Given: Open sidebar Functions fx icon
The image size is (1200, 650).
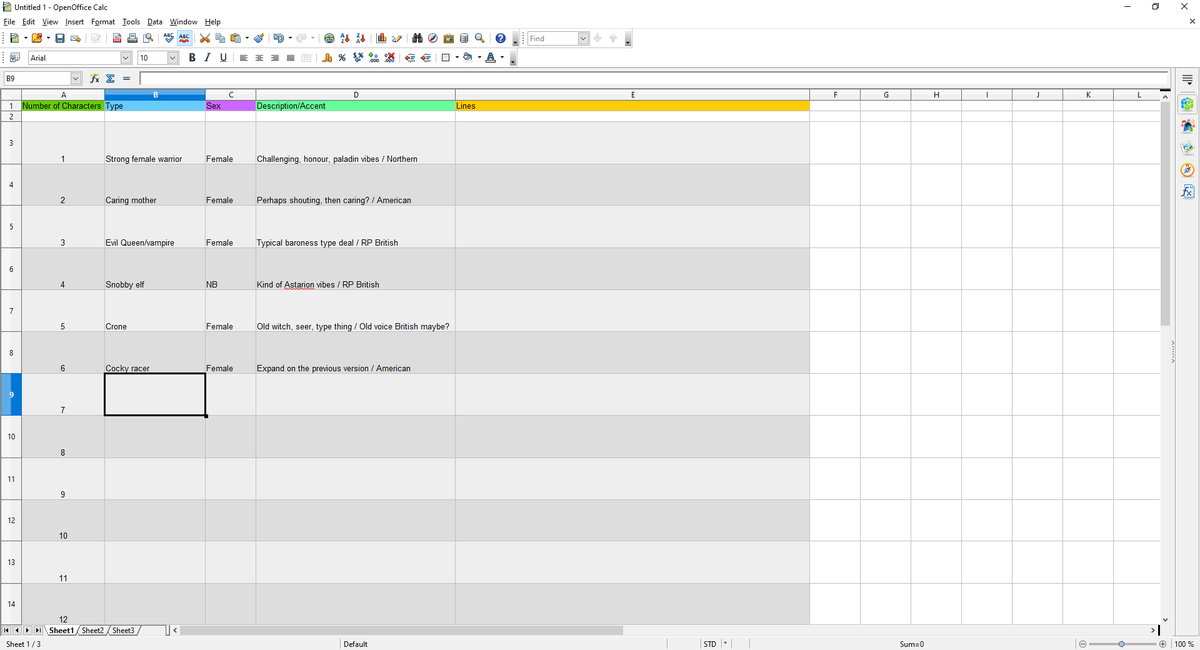Looking at the screenshot, I should click(x=1188, y=191).
